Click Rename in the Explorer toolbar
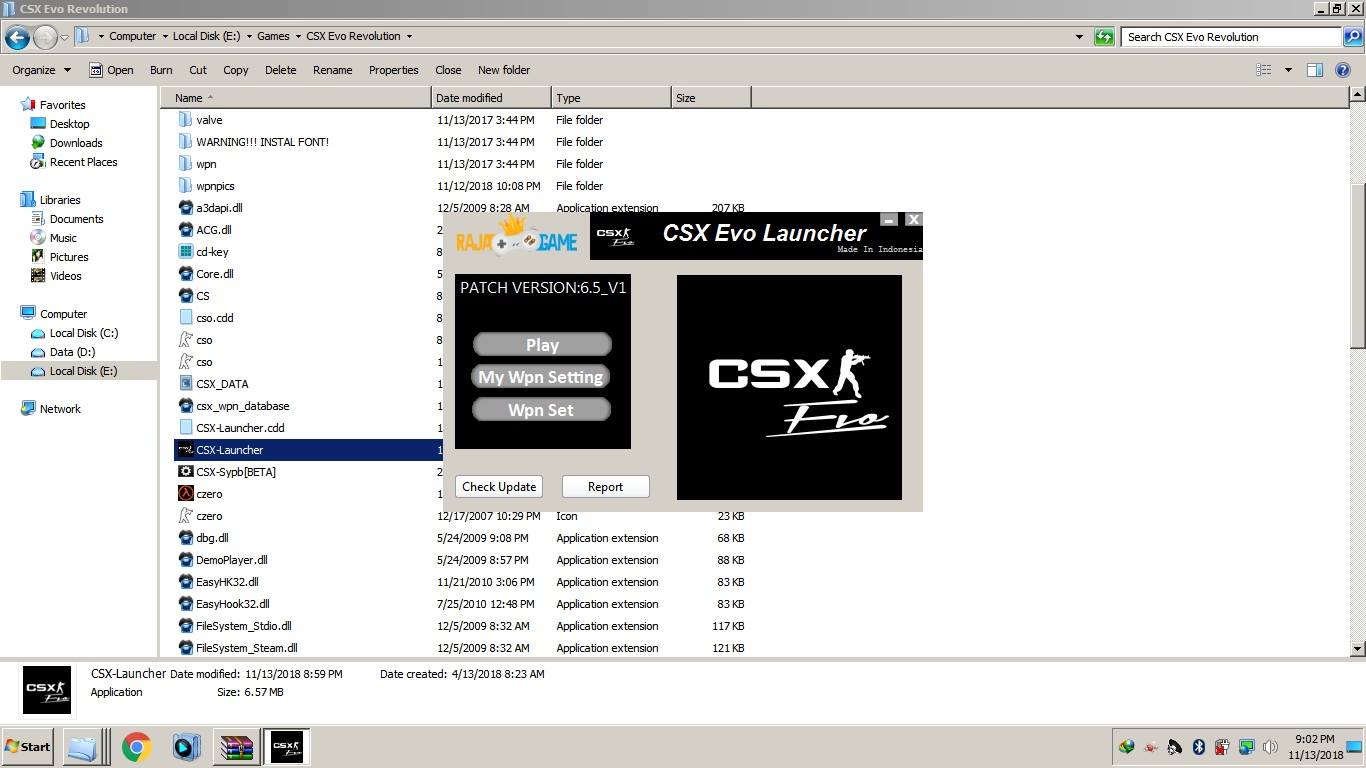Viewport: 1366px width, 768px height. click(x=332, y=70)
